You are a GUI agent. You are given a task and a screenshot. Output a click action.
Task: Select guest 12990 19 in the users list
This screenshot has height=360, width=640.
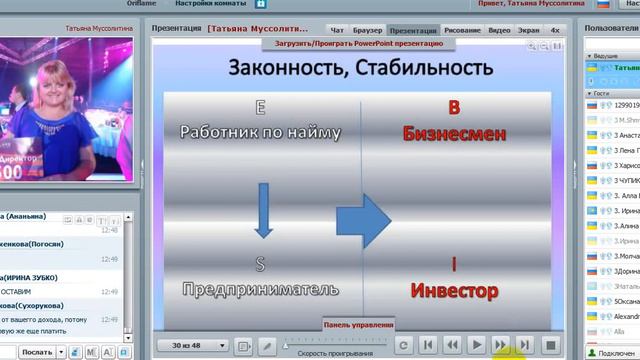click(x=613, y=105)
